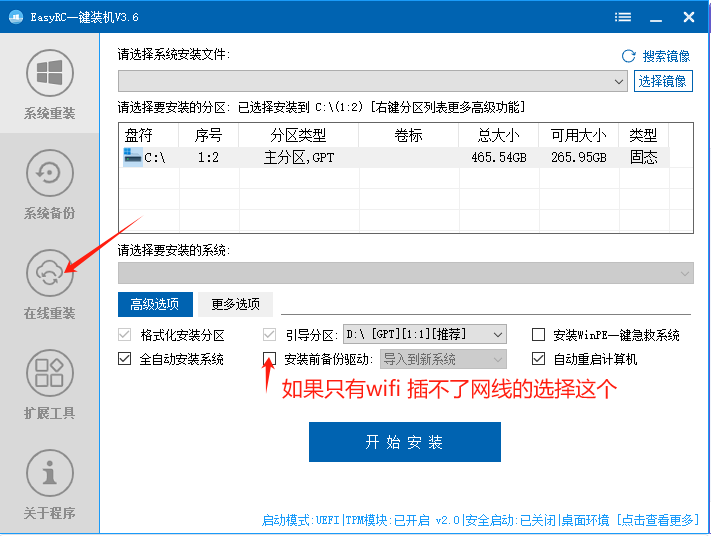Image resolution: width=711 pixels, height=536 pixels.
Task: Click the 可用大小 column header
Action: pos(579,135)
